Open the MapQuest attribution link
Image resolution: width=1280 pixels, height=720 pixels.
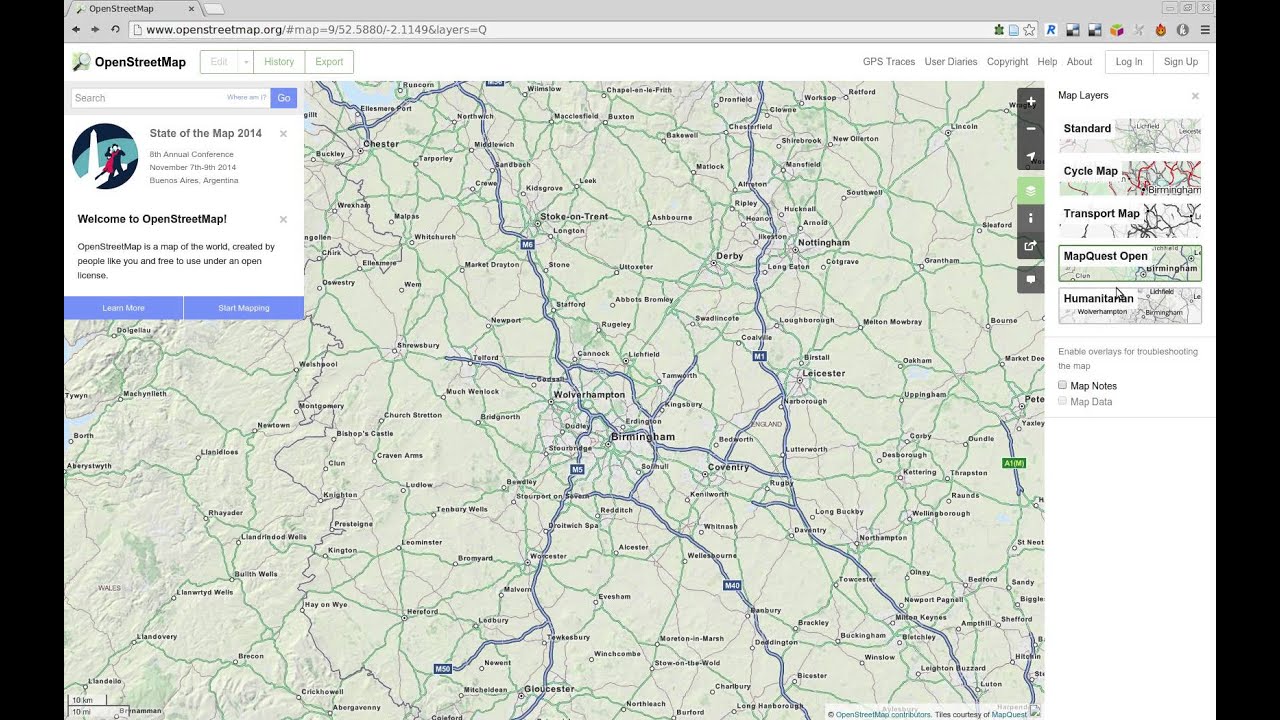[1009, 714]
